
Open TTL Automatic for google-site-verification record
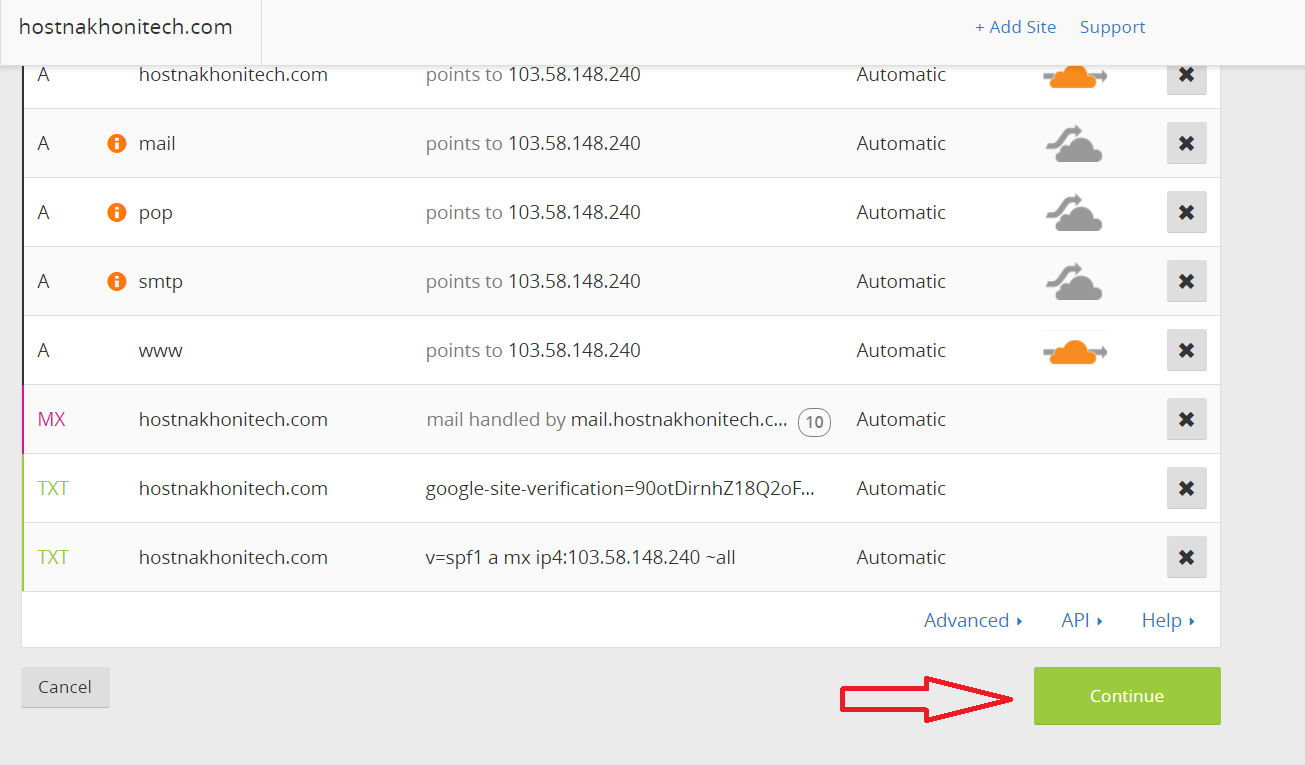(901, 489)
